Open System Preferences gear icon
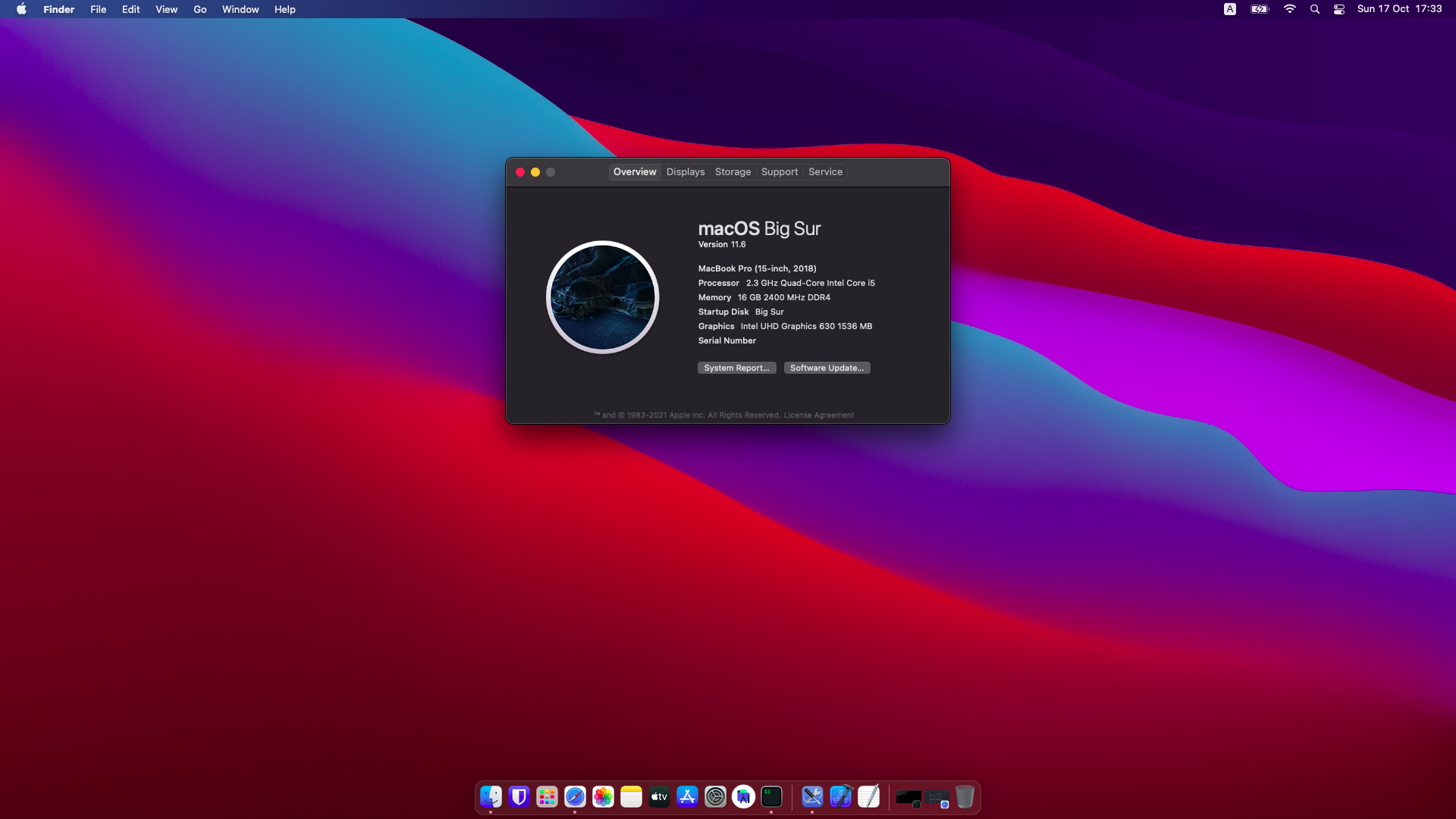This screenshot has width=1456, height=819. pyautogui.click(x=715, y=797)
